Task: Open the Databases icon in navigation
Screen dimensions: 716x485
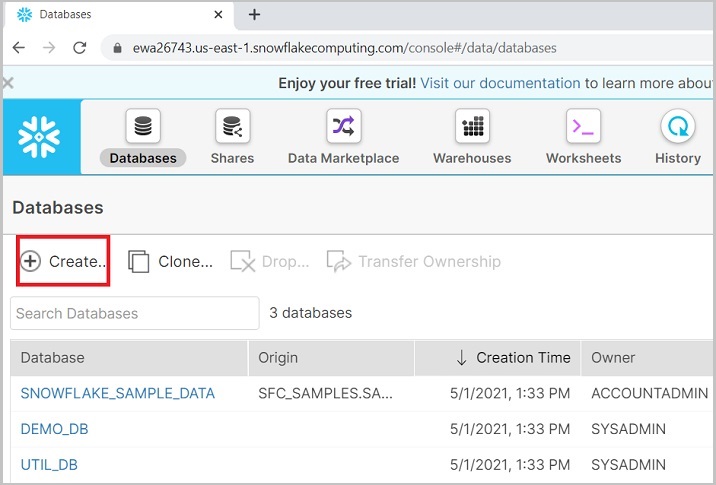Action: [143, 127]
